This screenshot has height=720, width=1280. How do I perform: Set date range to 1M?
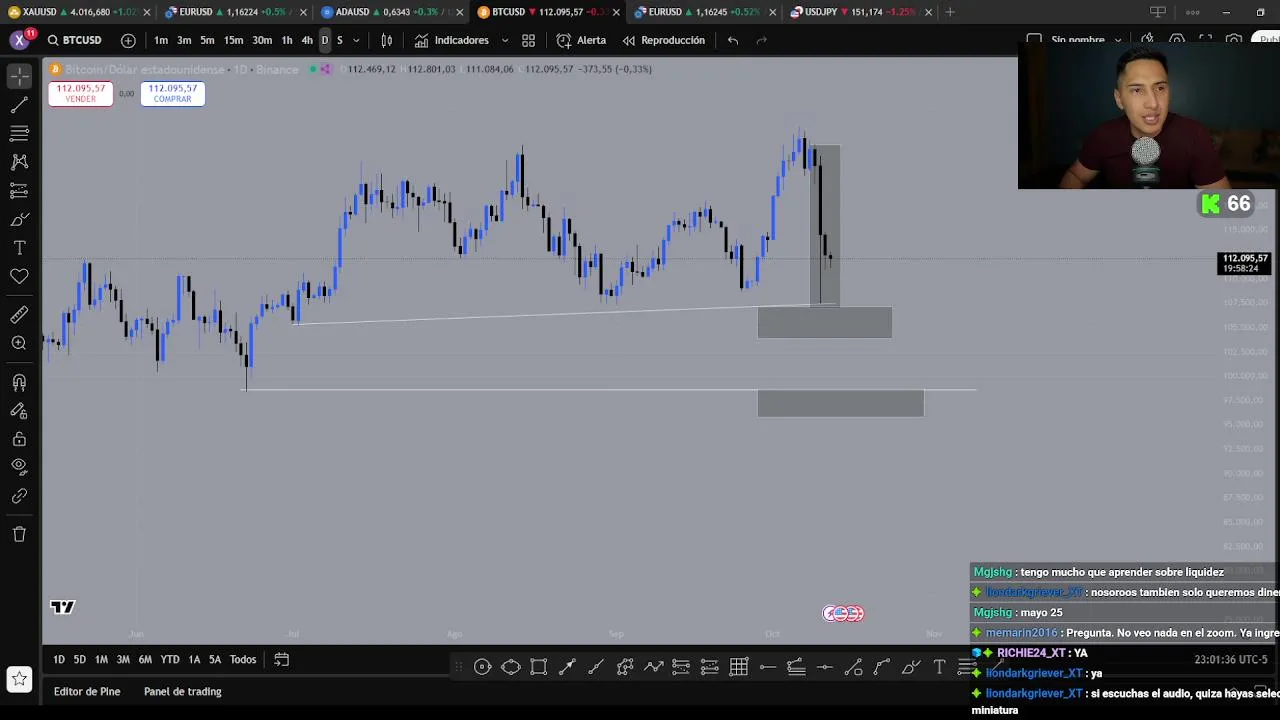[x=101, y=659]
